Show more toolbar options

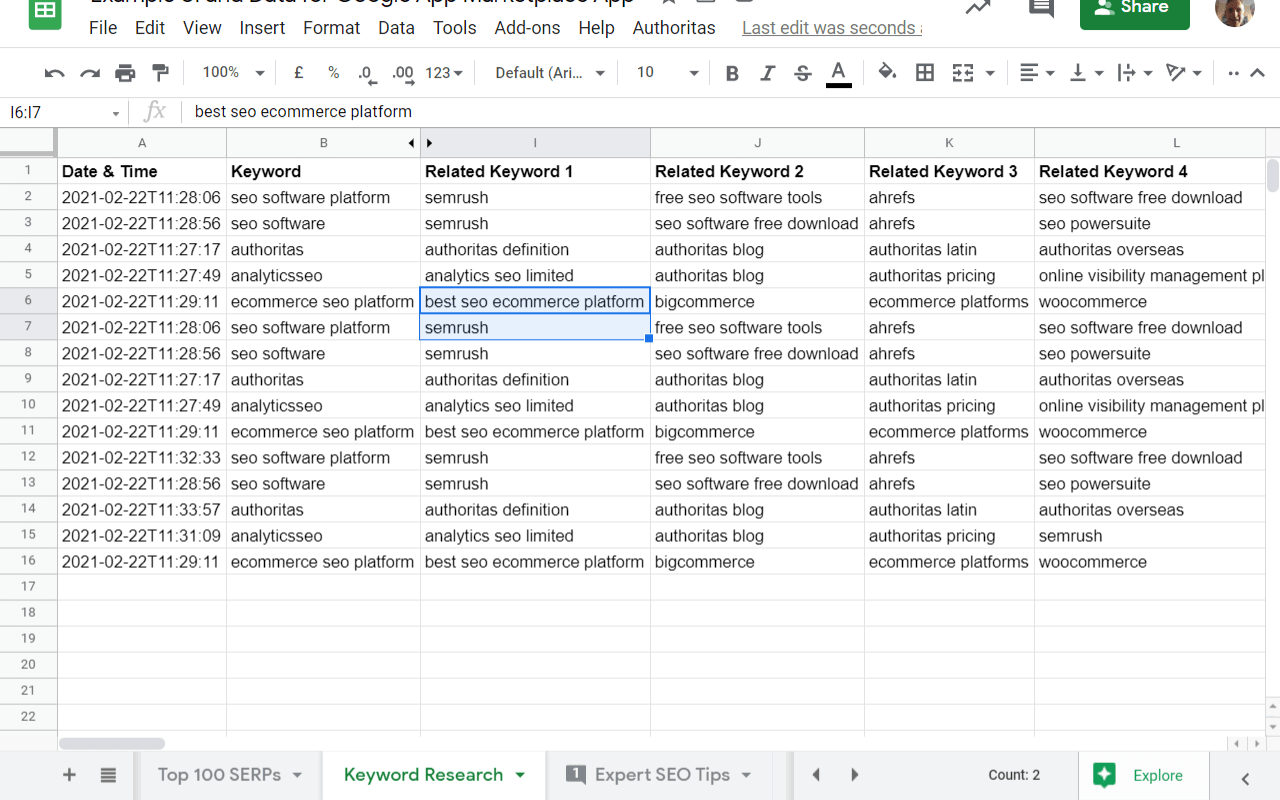(1234, 73)
